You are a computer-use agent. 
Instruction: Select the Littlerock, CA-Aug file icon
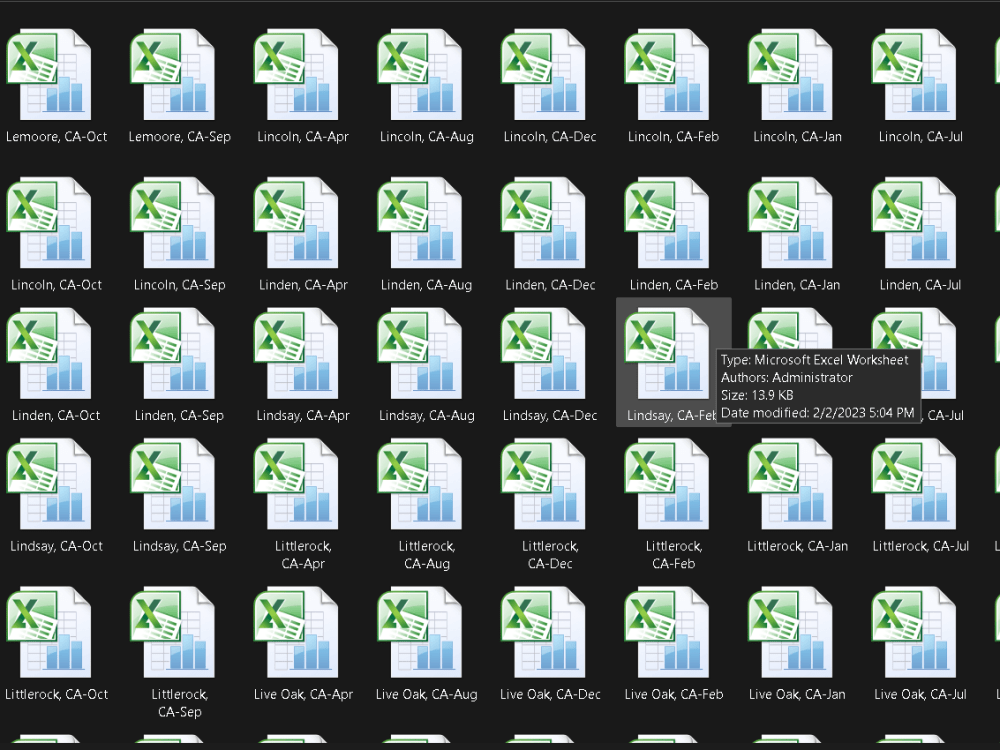[x=420, y=485]
